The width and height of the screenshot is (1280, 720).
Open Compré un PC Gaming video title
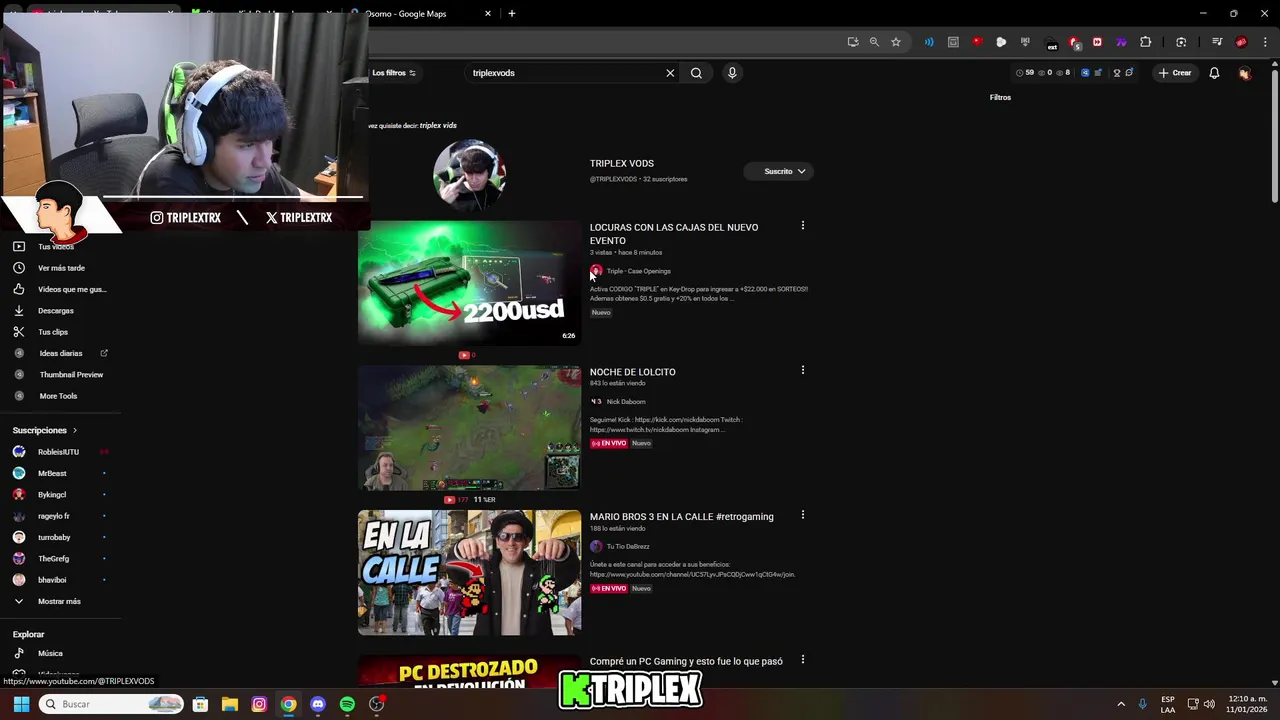(686, 661)
